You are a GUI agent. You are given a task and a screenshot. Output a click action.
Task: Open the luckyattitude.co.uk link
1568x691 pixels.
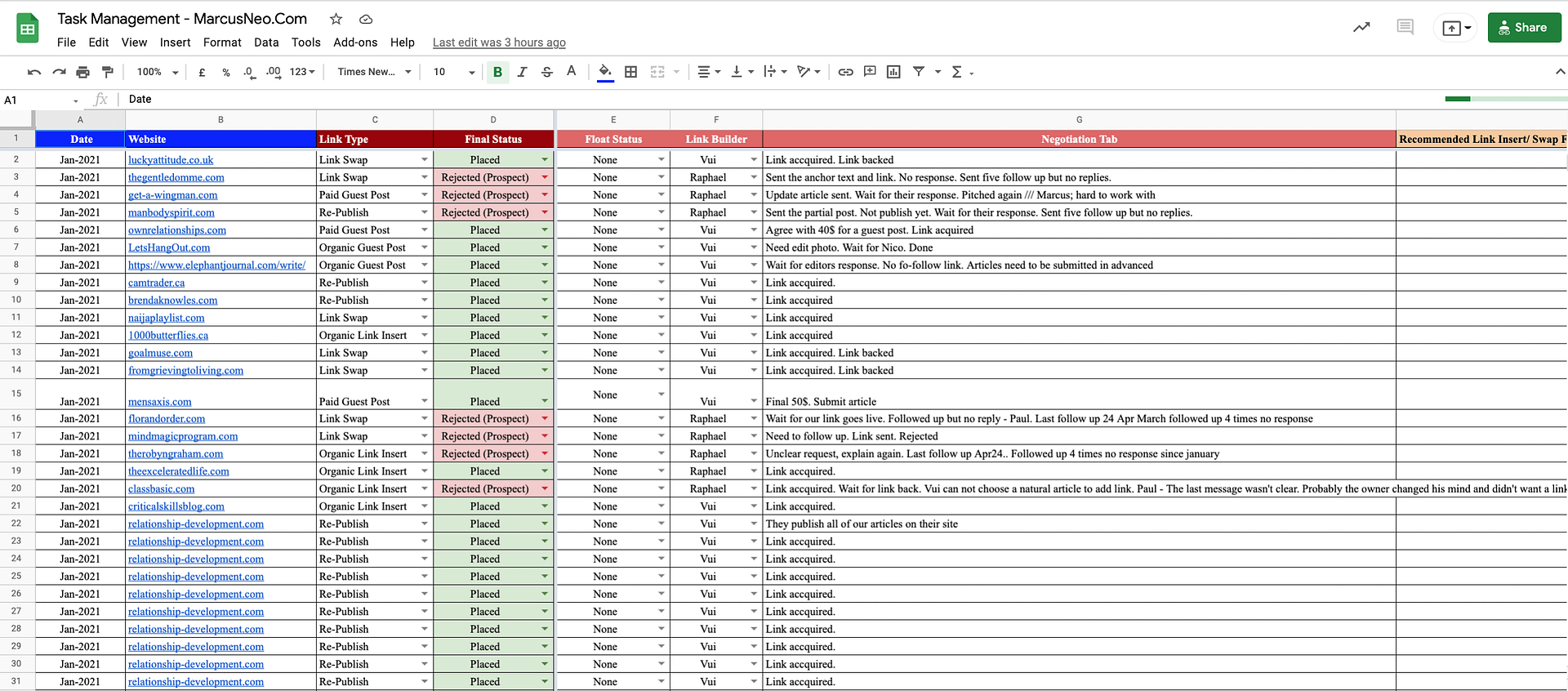171,160
